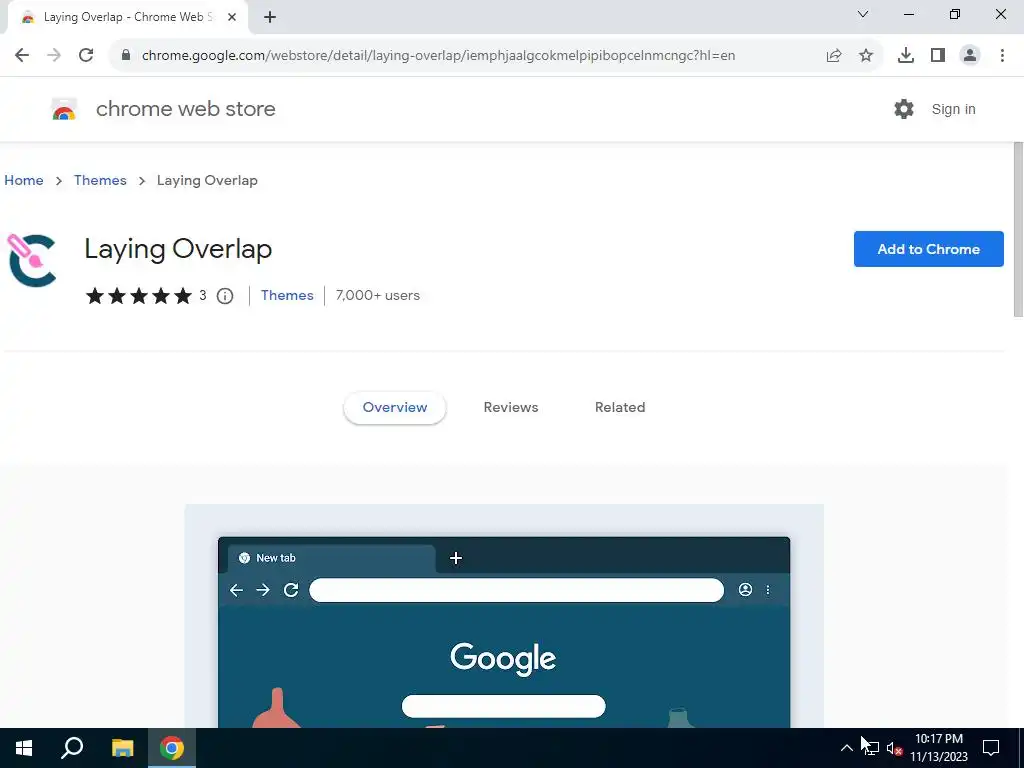Image resolution: width=1024 pixels, height=768 pixels.
Task: Open the Downloads icon in toolbar
Action: (906, 56)
